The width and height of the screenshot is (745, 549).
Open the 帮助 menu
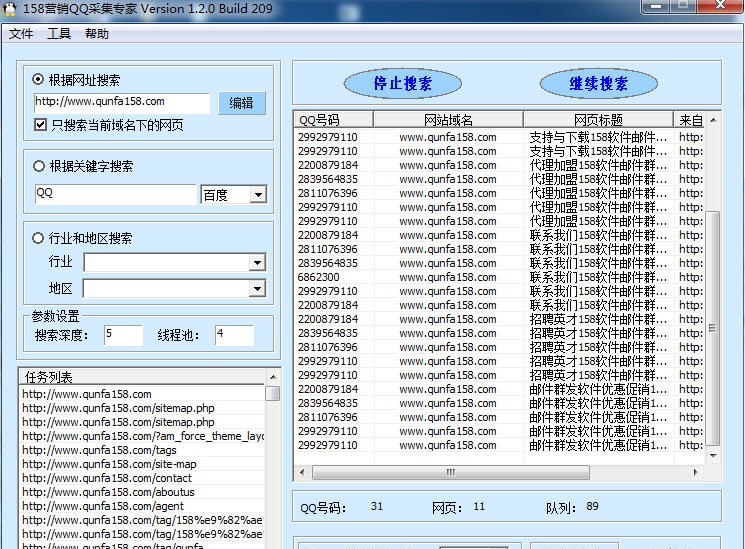click(x=97, y=34)
